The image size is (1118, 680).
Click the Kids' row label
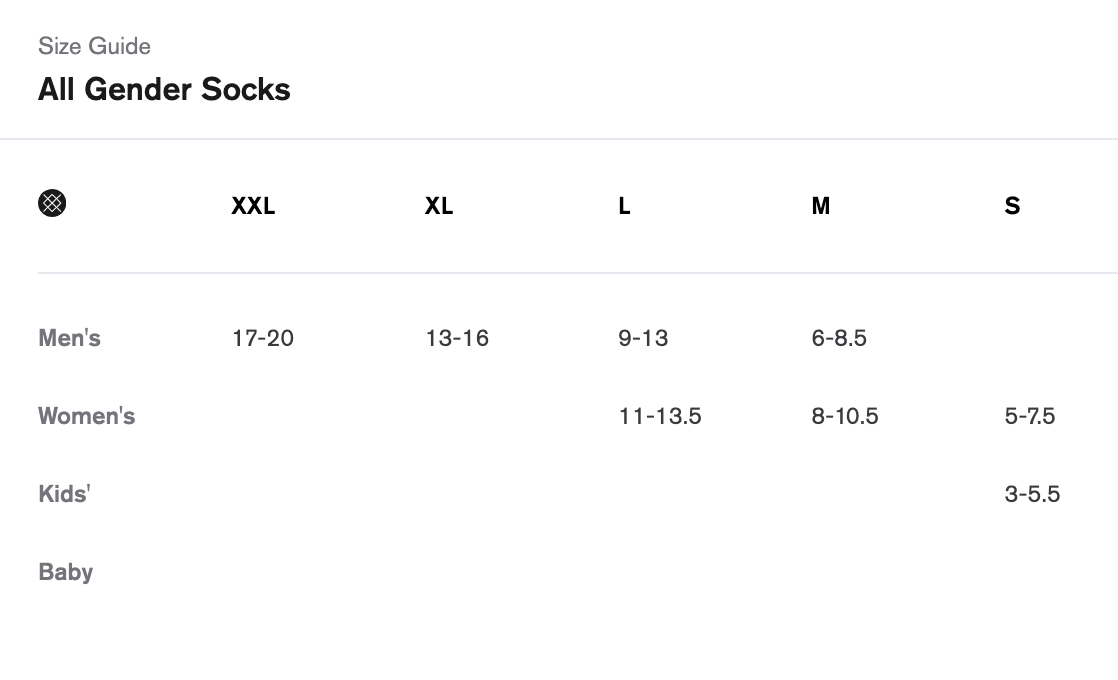[64, 494]
